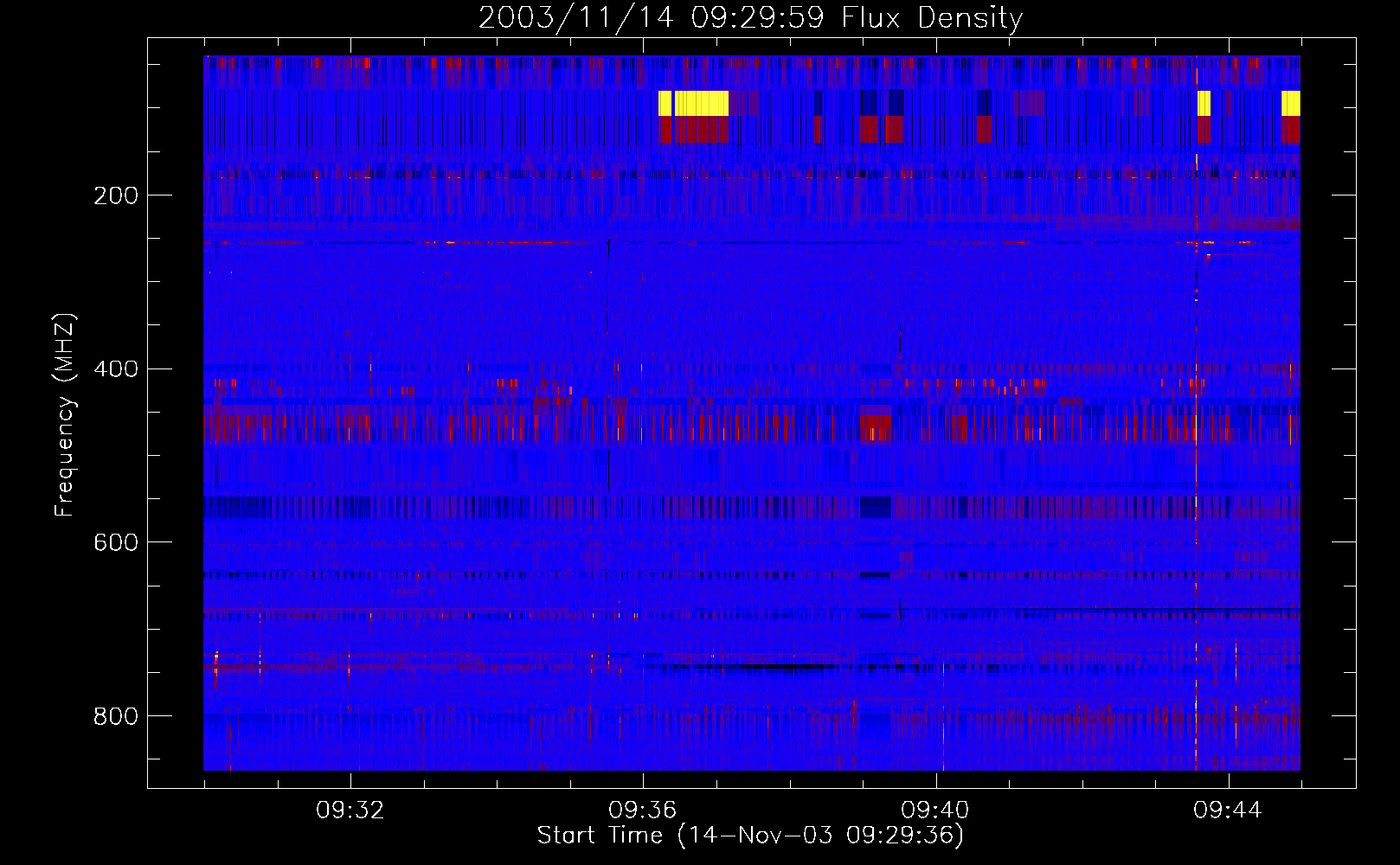1400x865 pixels.
Task: Select the '400' frequency axis label
Action: (x=116, y=369)
